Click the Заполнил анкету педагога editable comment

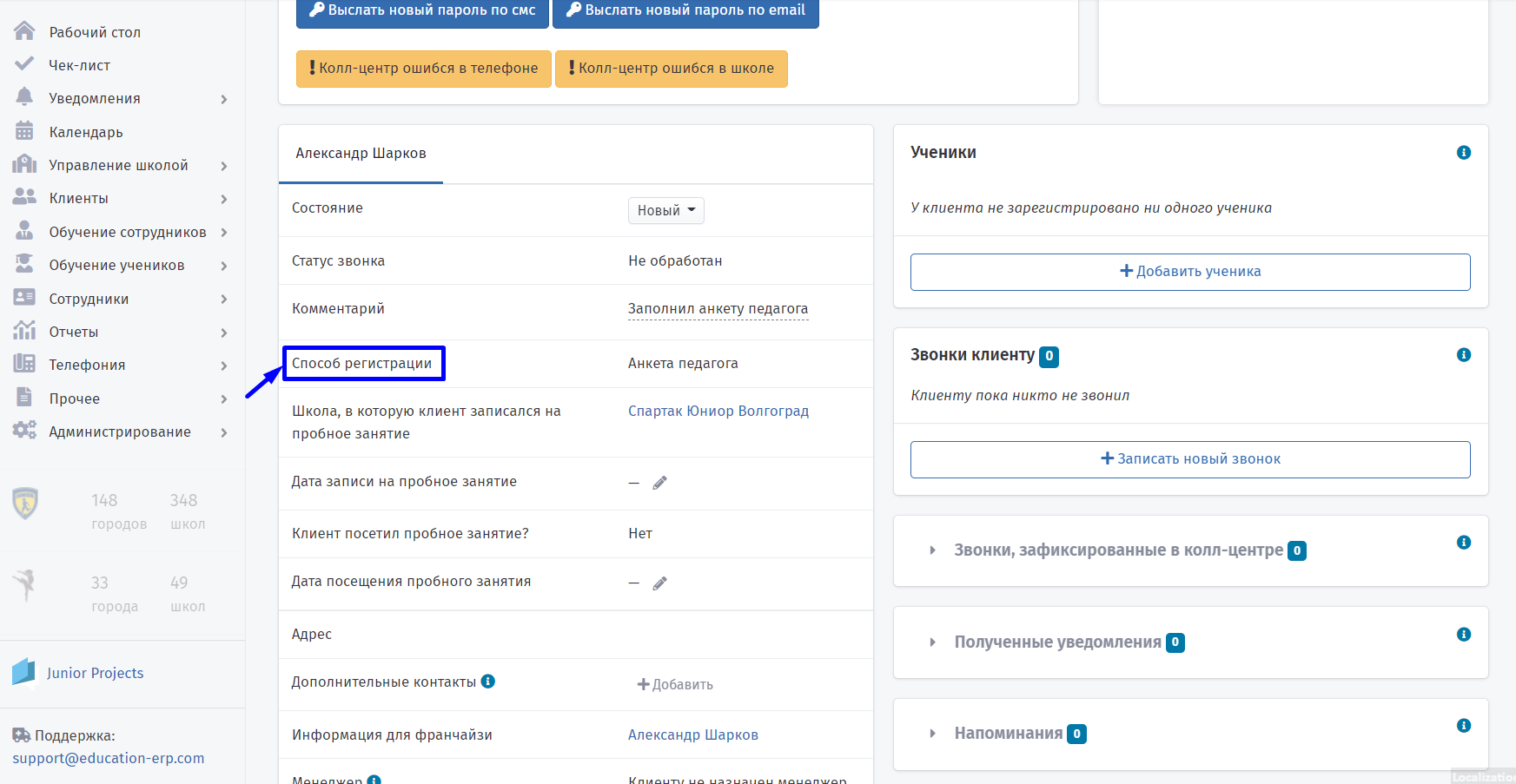point(718,309)
